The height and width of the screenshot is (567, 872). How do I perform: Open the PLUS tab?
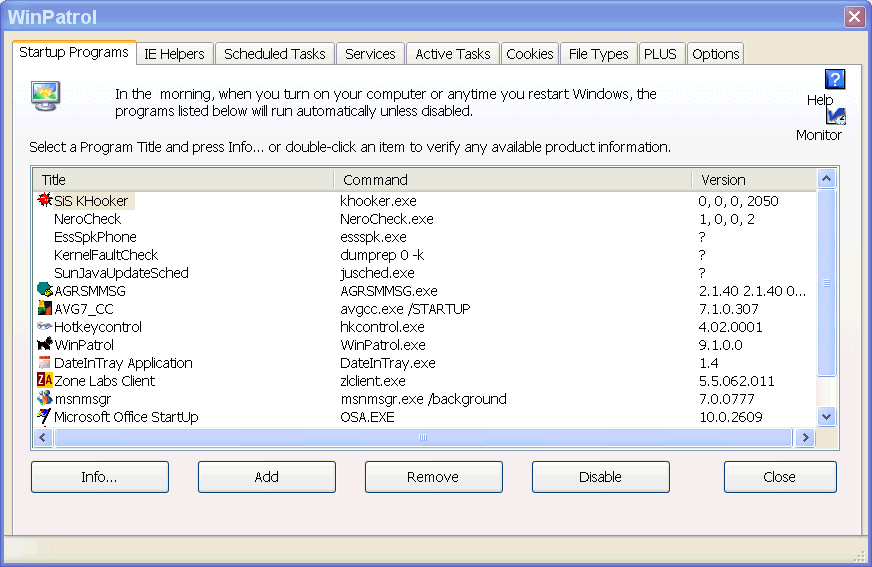pyautogui.click(x=660, y=54)
